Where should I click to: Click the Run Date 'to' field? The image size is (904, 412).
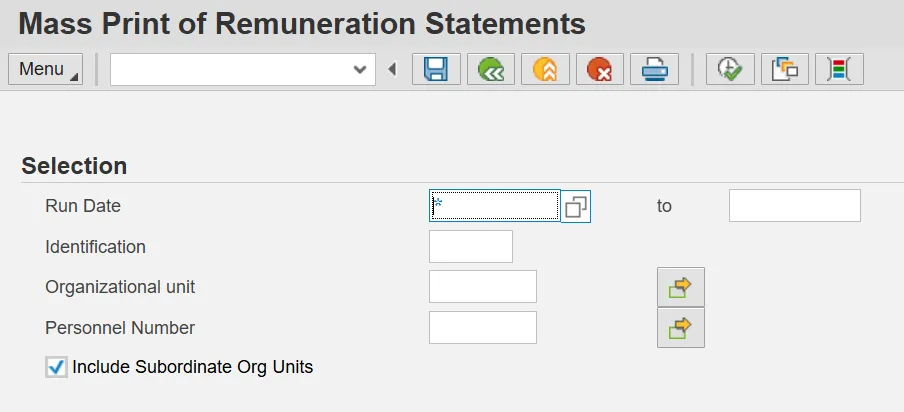794,206
